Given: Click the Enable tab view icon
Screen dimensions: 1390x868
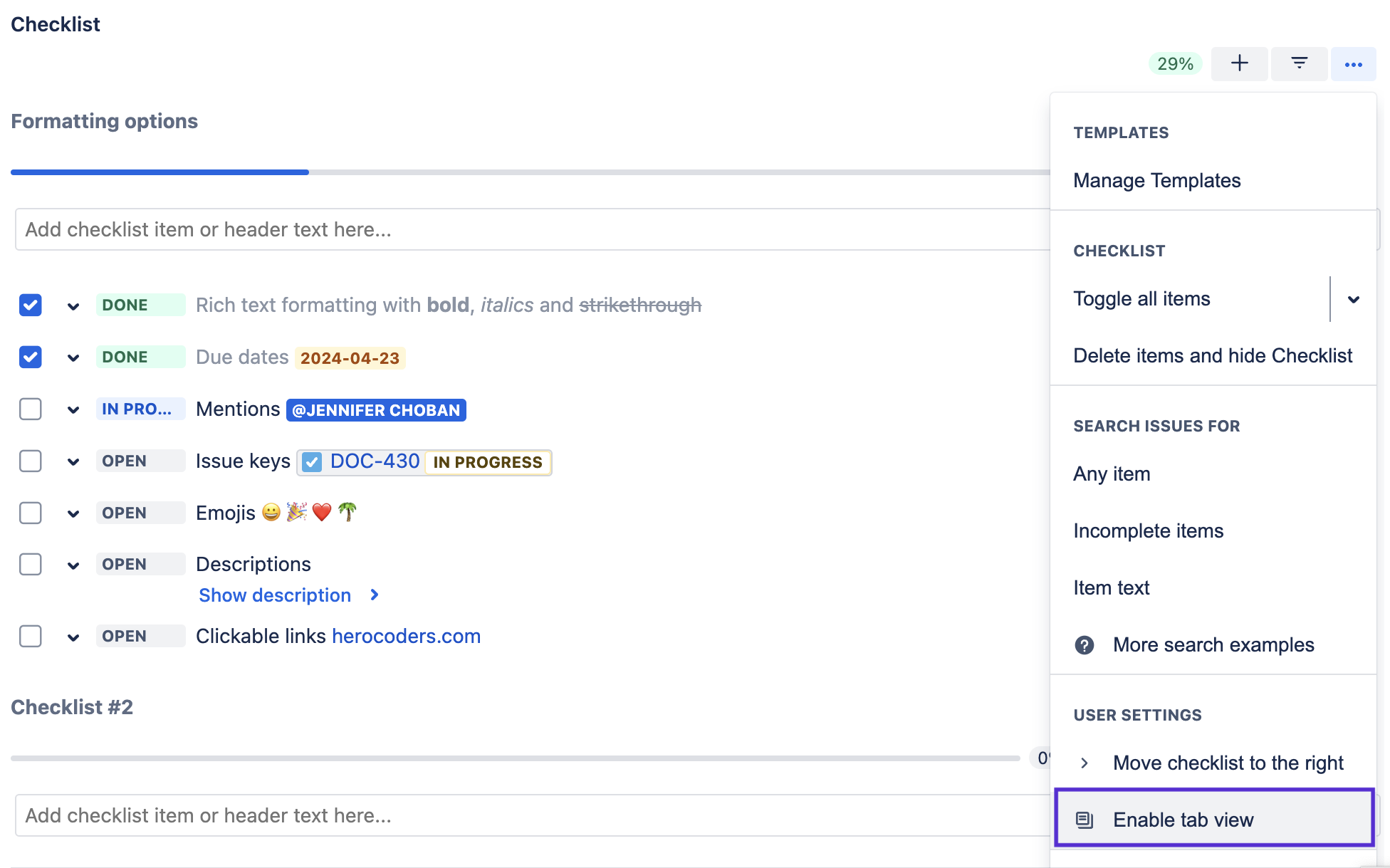Looking at the screenshot, I should click(1084, 820).
